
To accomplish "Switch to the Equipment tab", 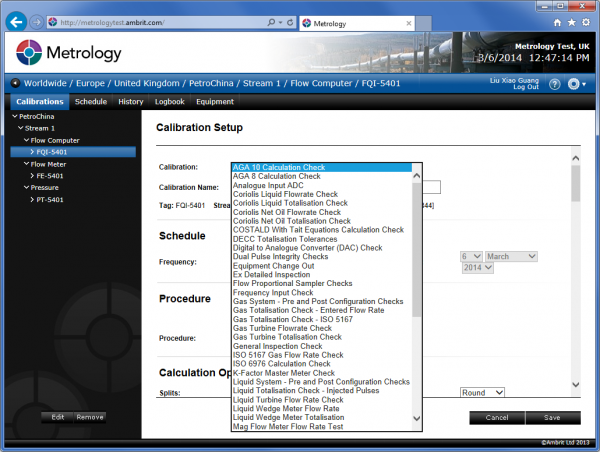I will pyautogui.click(x=215, y=102).
